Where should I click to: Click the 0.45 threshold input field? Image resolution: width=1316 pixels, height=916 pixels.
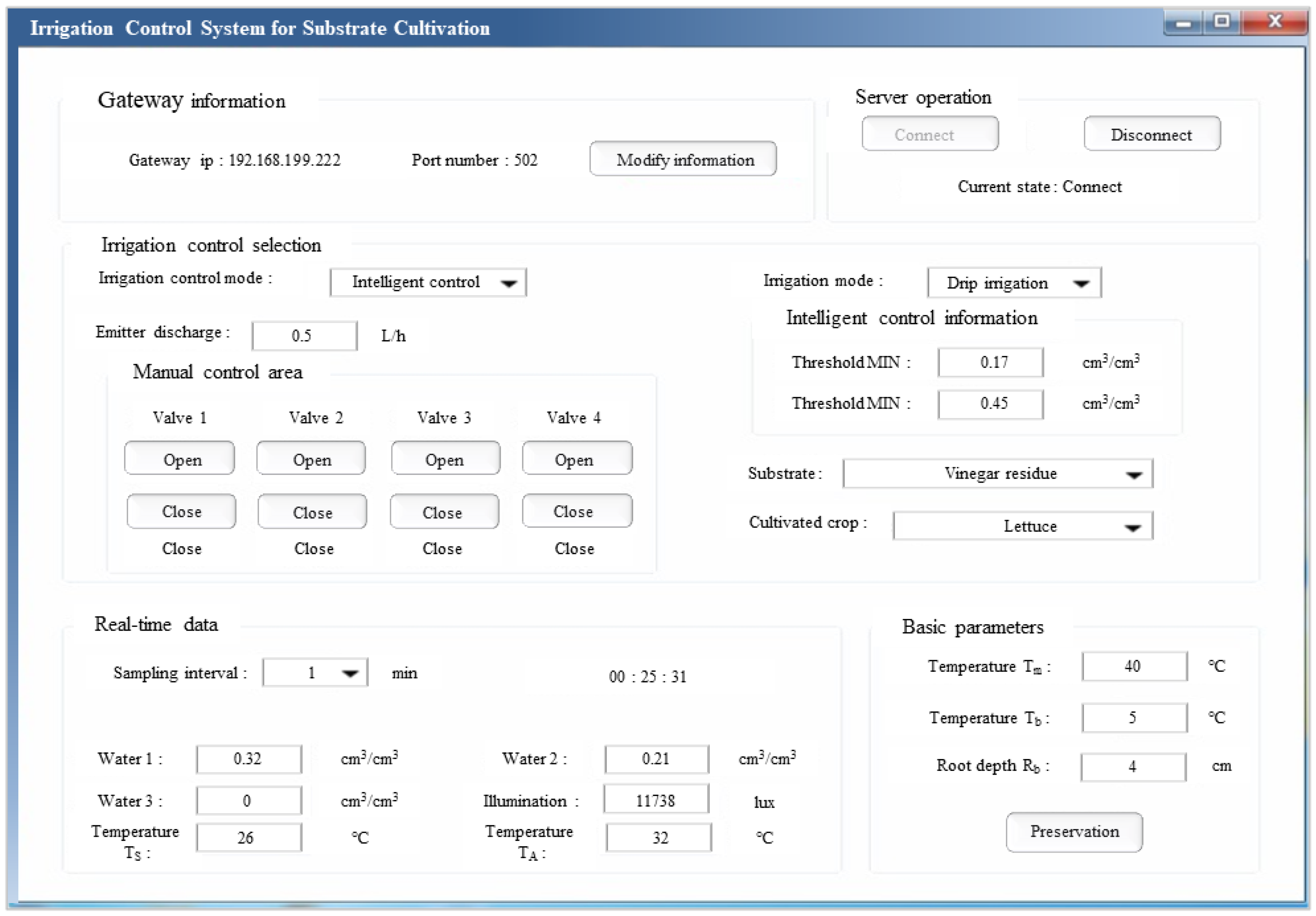(x=990, y=404)
